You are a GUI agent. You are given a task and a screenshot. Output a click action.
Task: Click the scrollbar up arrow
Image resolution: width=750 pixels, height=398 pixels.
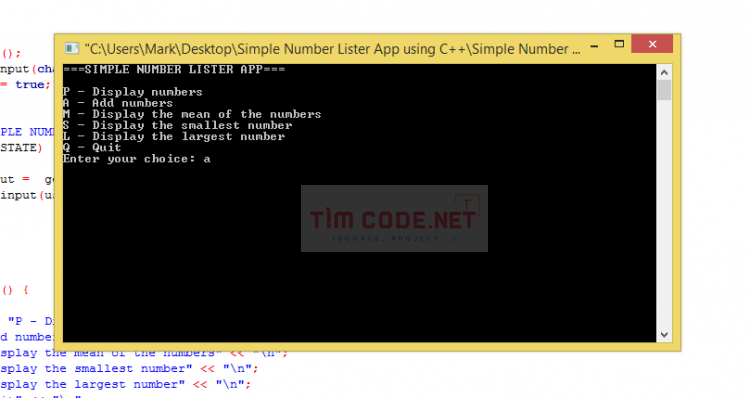tap(664, 73)
